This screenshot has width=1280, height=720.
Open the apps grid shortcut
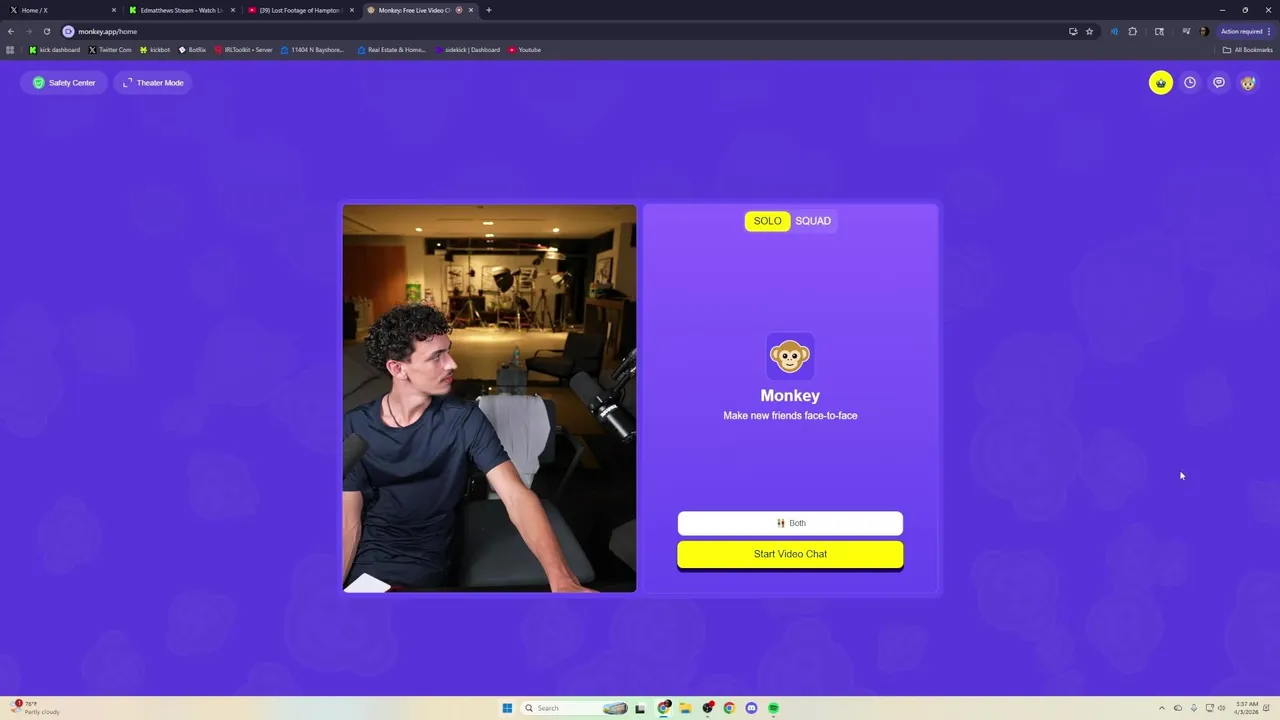[10, 50]
